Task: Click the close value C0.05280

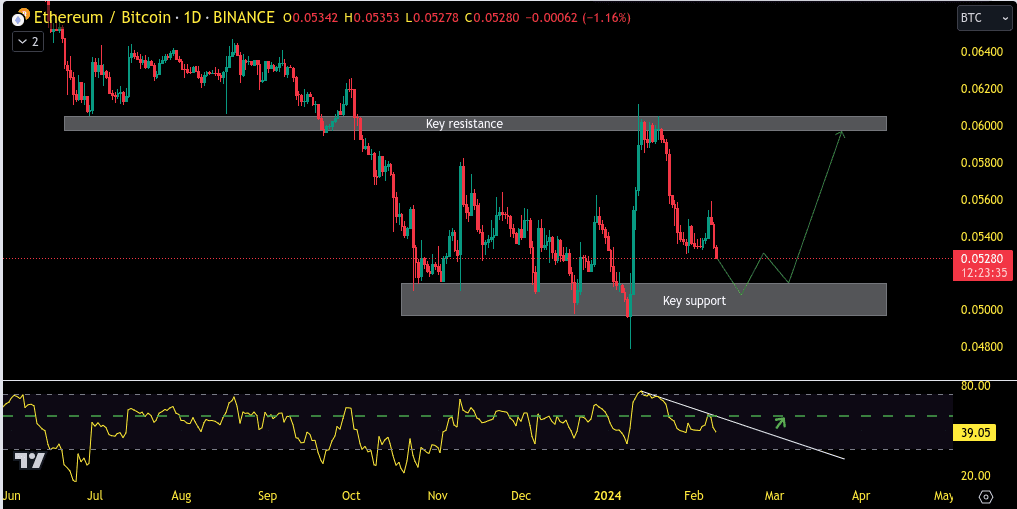Action: pyautogui.click(x=490, y=18)
